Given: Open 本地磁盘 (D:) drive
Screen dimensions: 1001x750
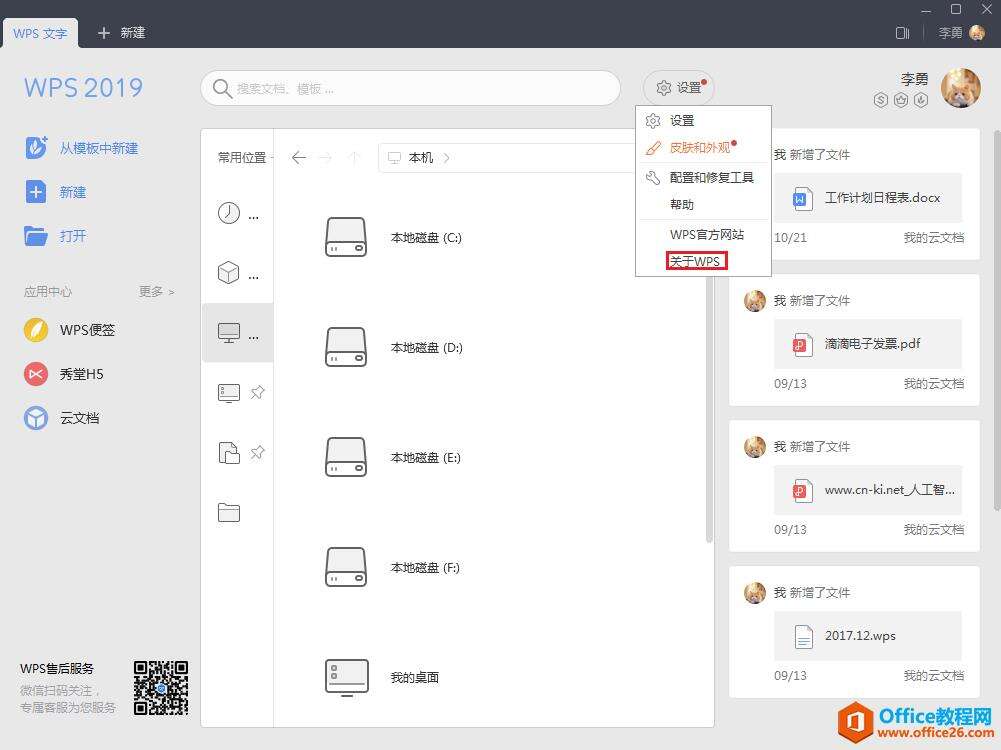Looking at the screenshot, I should click(393, 347).
